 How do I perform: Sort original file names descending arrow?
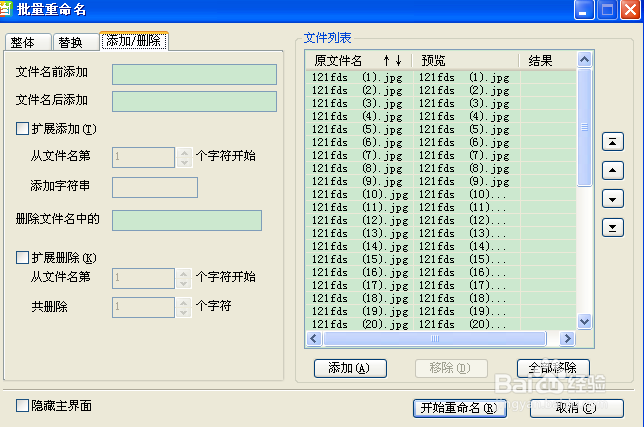pos(398,61)
